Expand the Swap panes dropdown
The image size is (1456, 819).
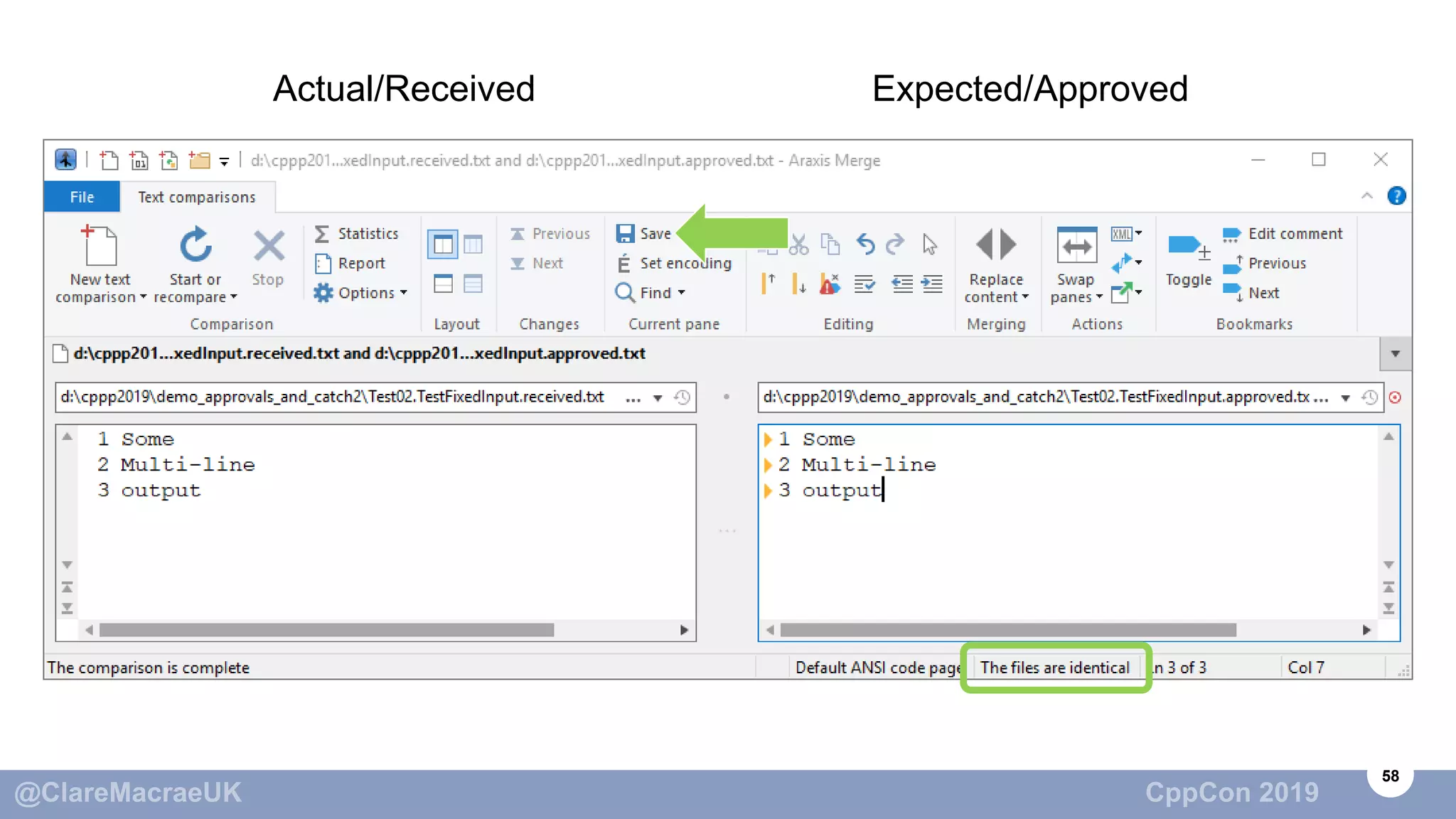pyautogui.click(x=1098, y=296)
